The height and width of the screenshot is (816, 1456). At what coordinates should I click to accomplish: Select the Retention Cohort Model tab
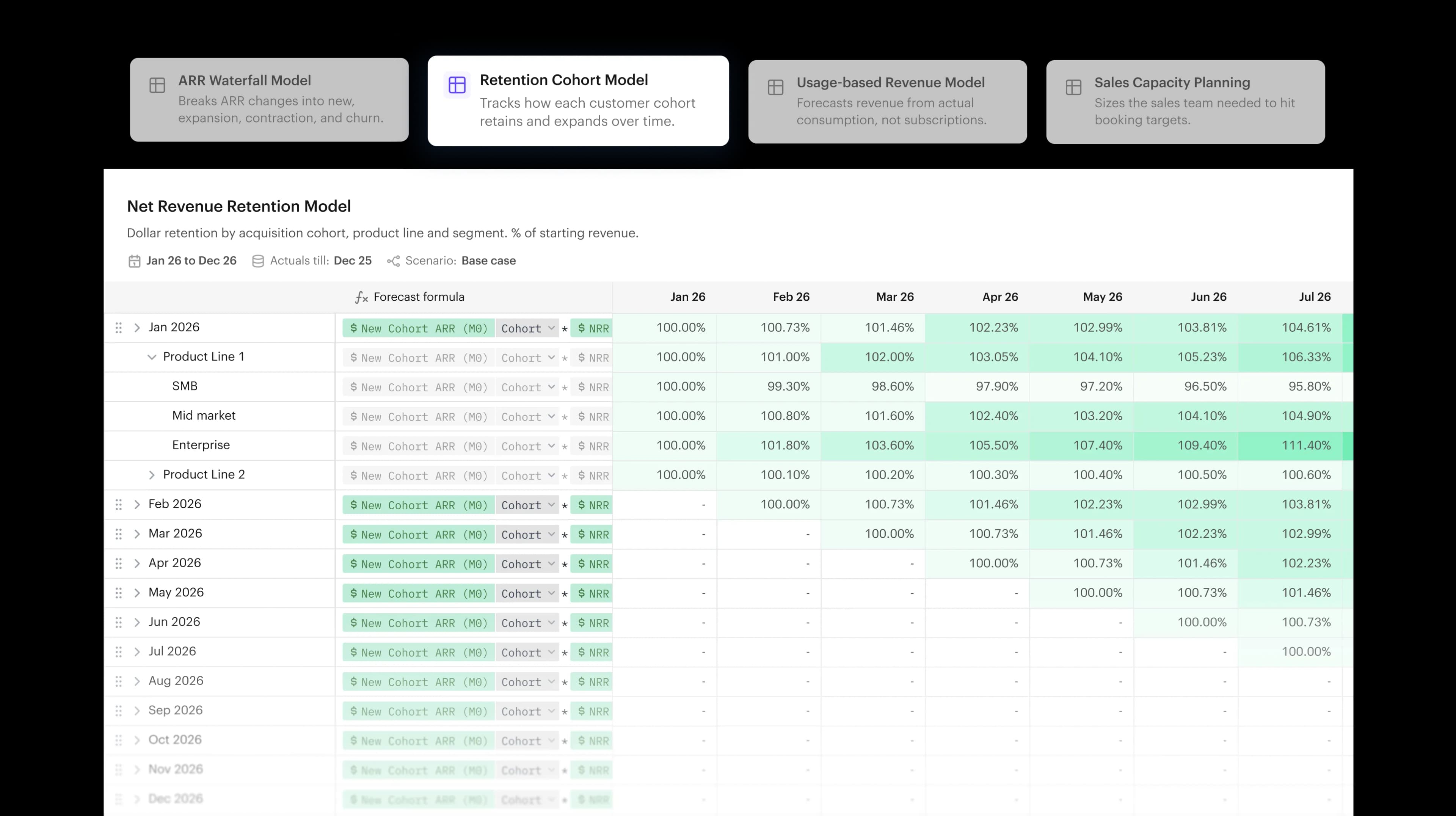(578, 100)
